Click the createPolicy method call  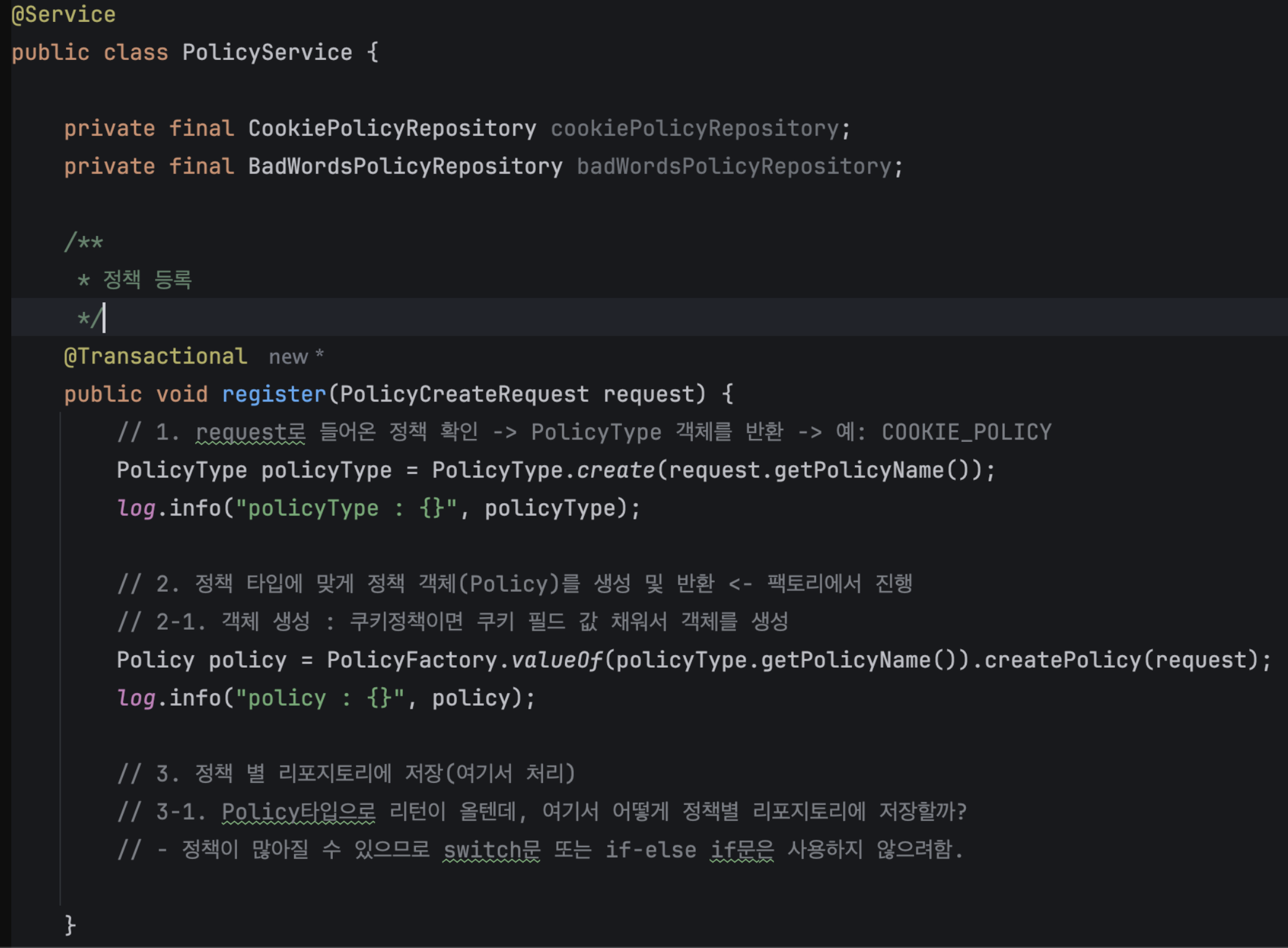[x=1062, y=661]
